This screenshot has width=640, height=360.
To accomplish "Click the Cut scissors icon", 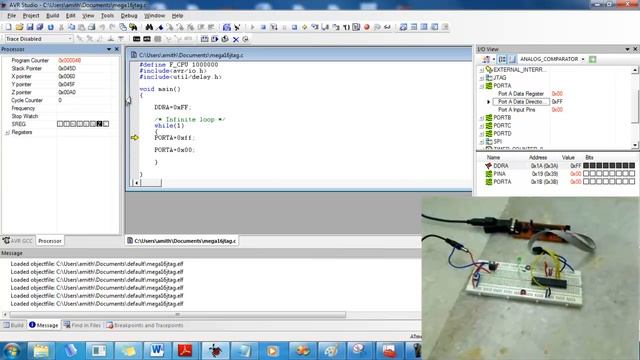I will (x=61, y=27).
